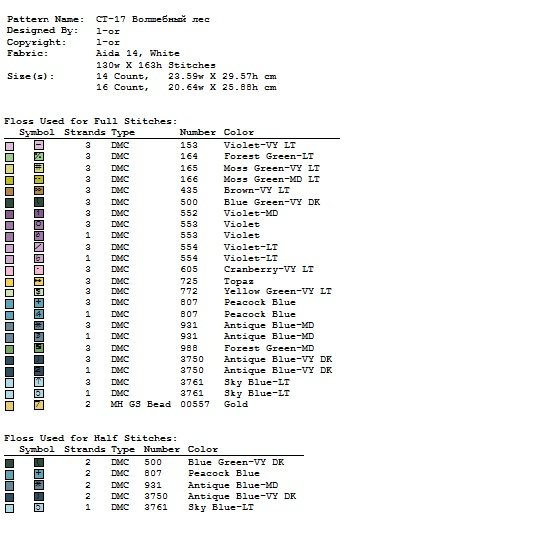Click the color swatch for 153 Violet-VY LT
The height and width of the screenshot is (550, 547).
tap(9, 146)
